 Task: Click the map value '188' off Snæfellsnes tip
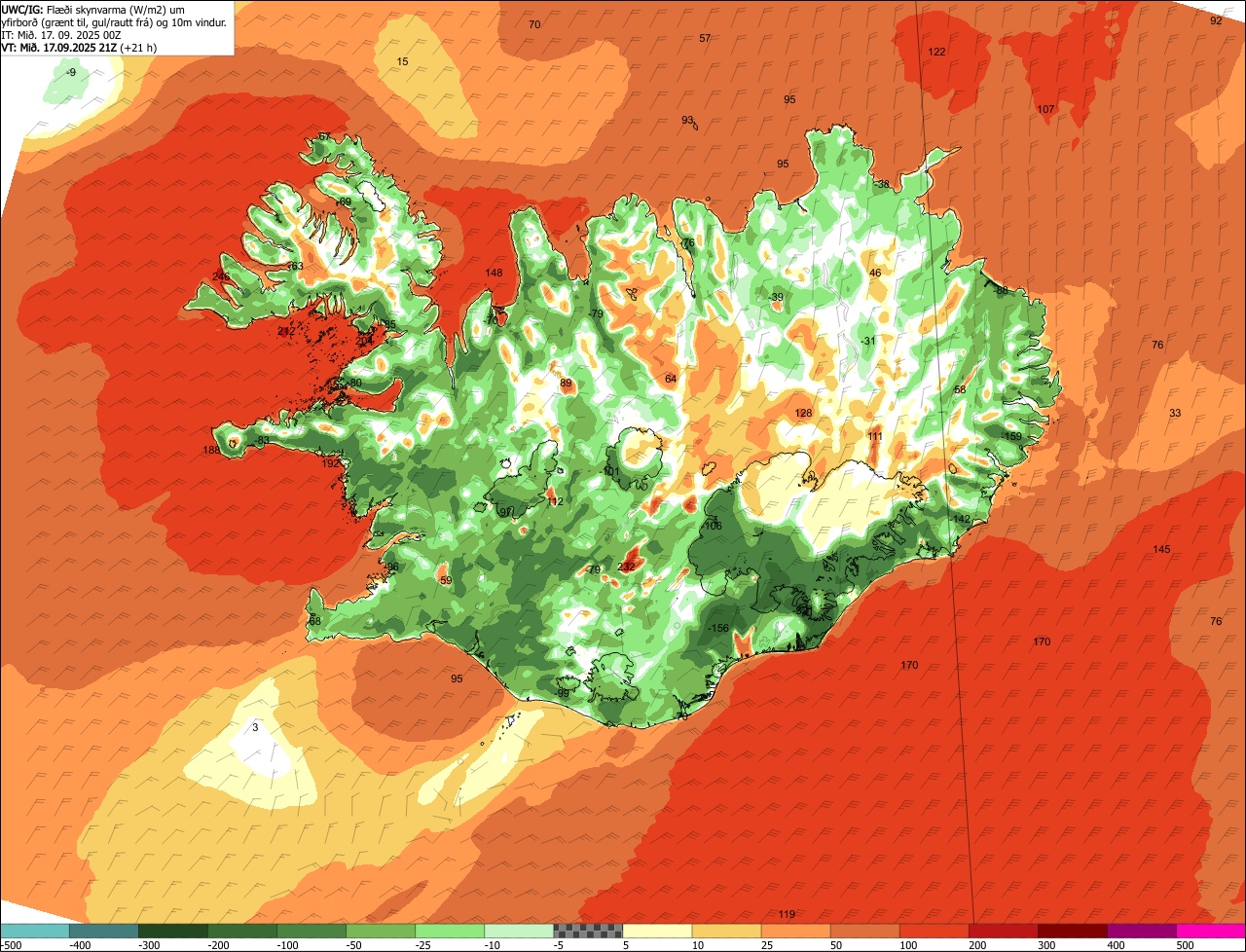[x=211, y=450]
